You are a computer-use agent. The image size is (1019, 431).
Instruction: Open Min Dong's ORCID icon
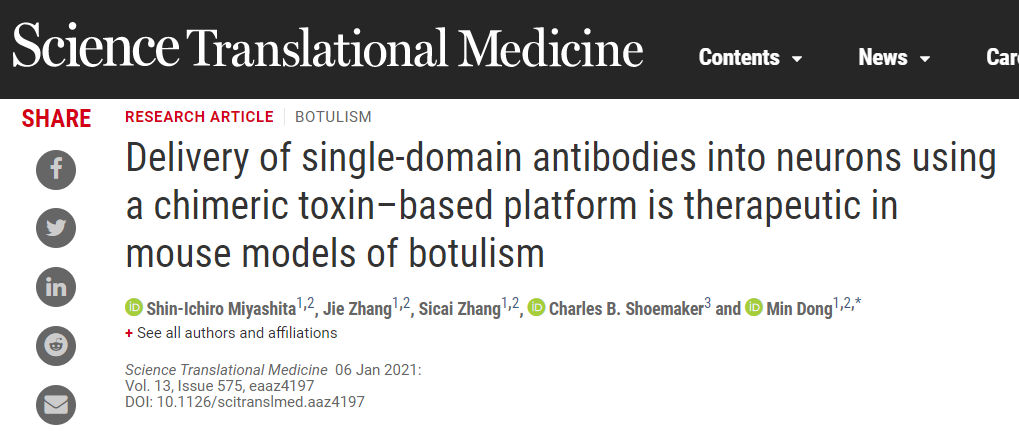point(754,307)
